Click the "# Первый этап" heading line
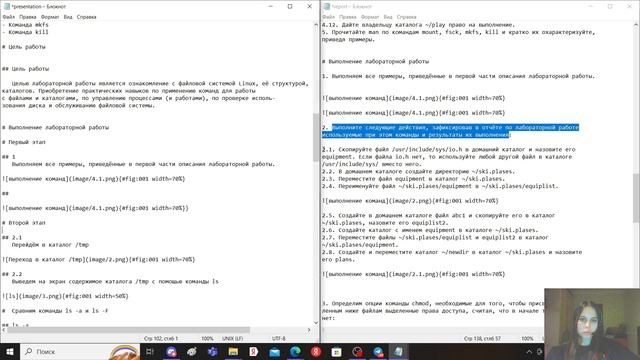This screenshot has width=640, height=360. 24,142
